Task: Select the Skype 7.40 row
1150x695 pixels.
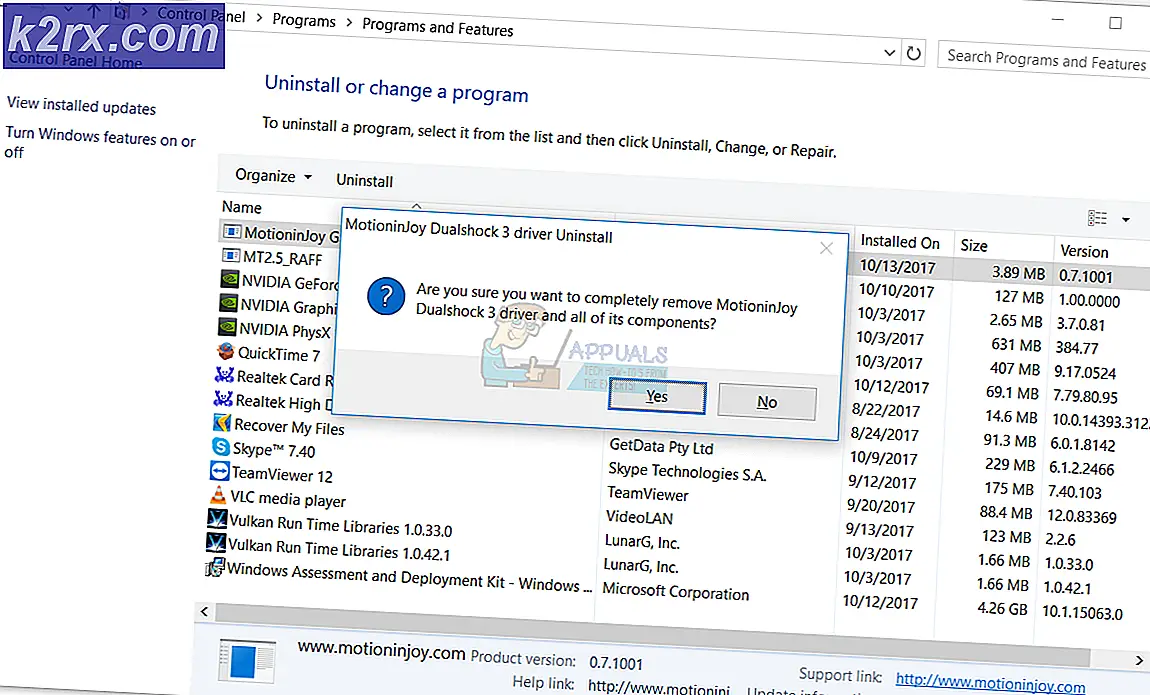Action: [274, 449]
